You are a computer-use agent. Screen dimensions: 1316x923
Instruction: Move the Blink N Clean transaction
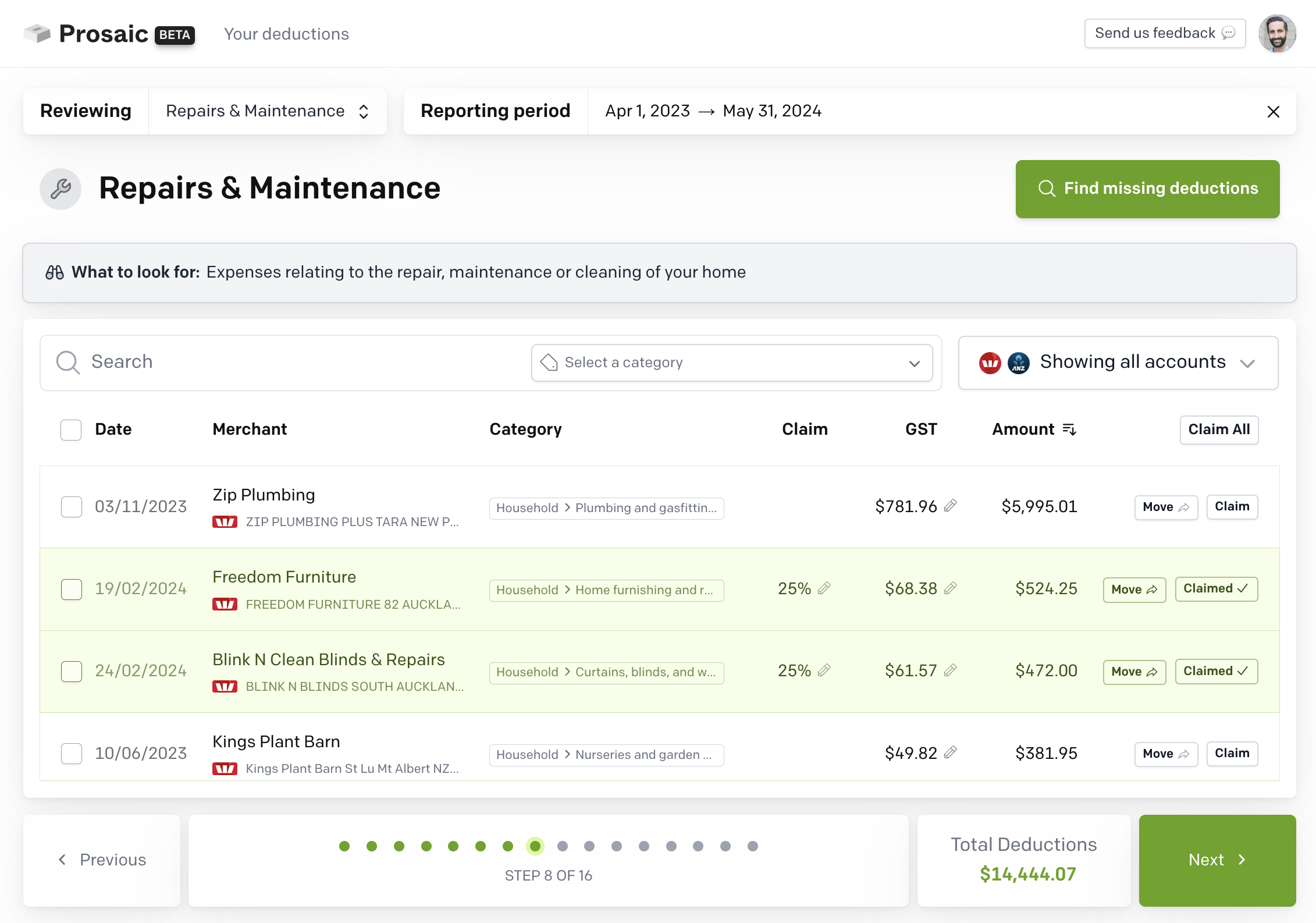click(1134, 672)
